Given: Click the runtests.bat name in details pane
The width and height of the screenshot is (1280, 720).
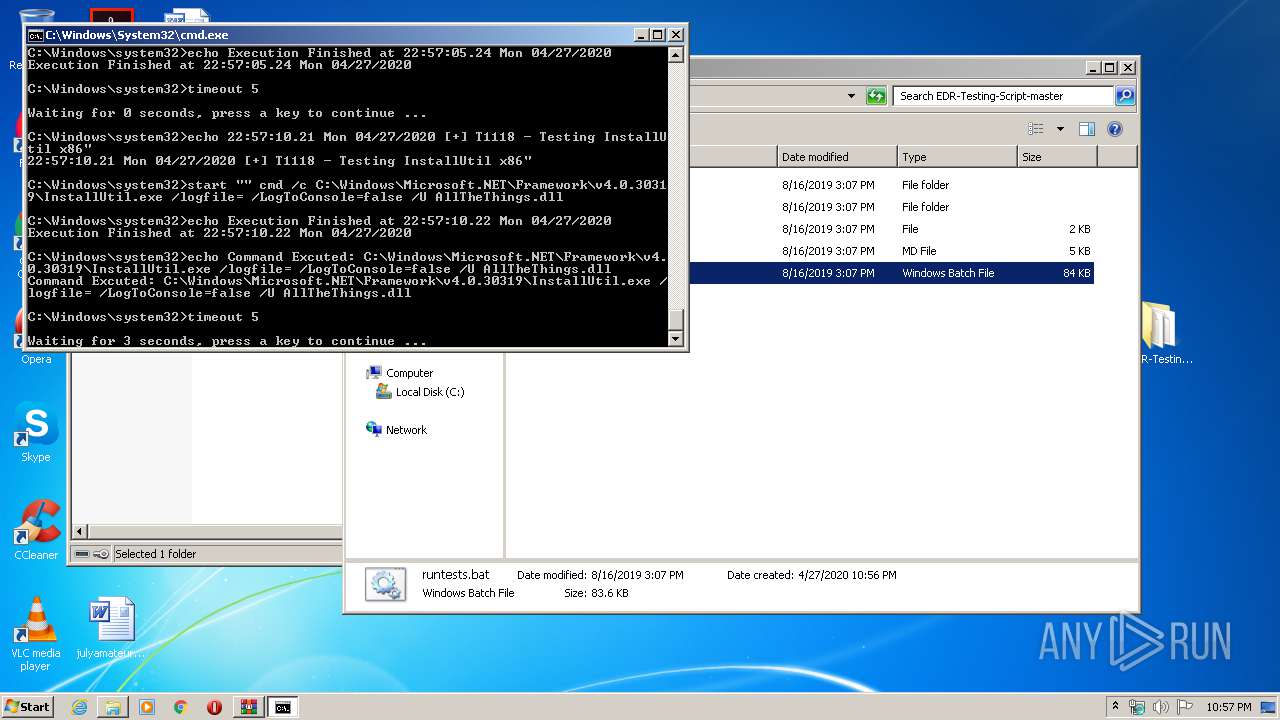Looking at the screenshot, I should pos(456,575).
